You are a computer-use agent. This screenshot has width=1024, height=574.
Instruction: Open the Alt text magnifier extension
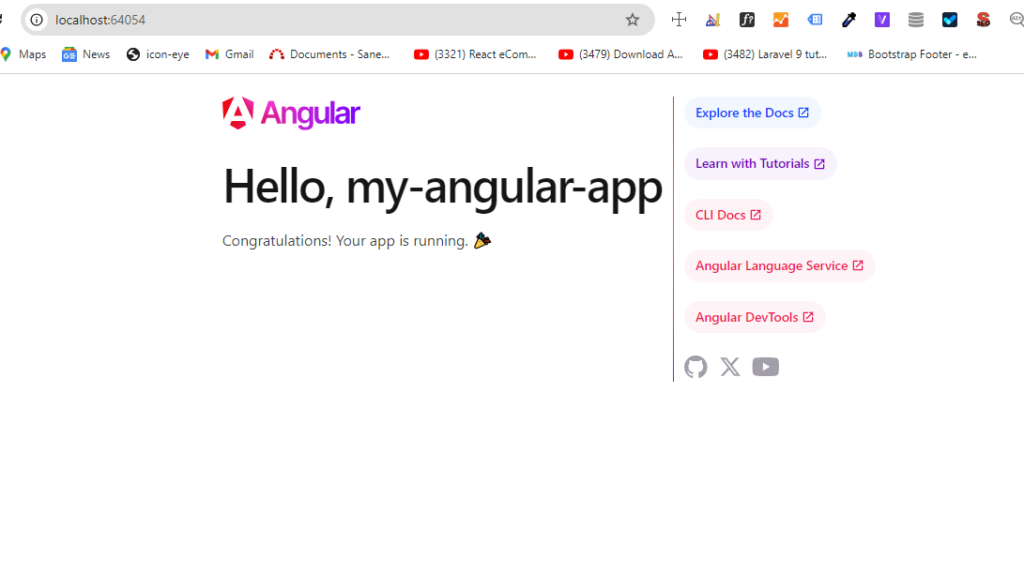click(x=1016, y=20)
